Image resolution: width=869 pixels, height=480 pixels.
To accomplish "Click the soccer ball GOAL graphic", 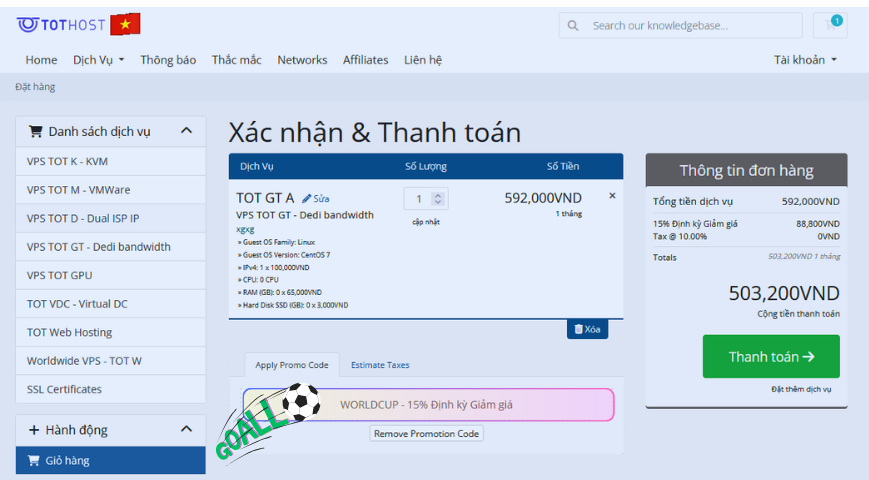I will [x=268, y=422].
